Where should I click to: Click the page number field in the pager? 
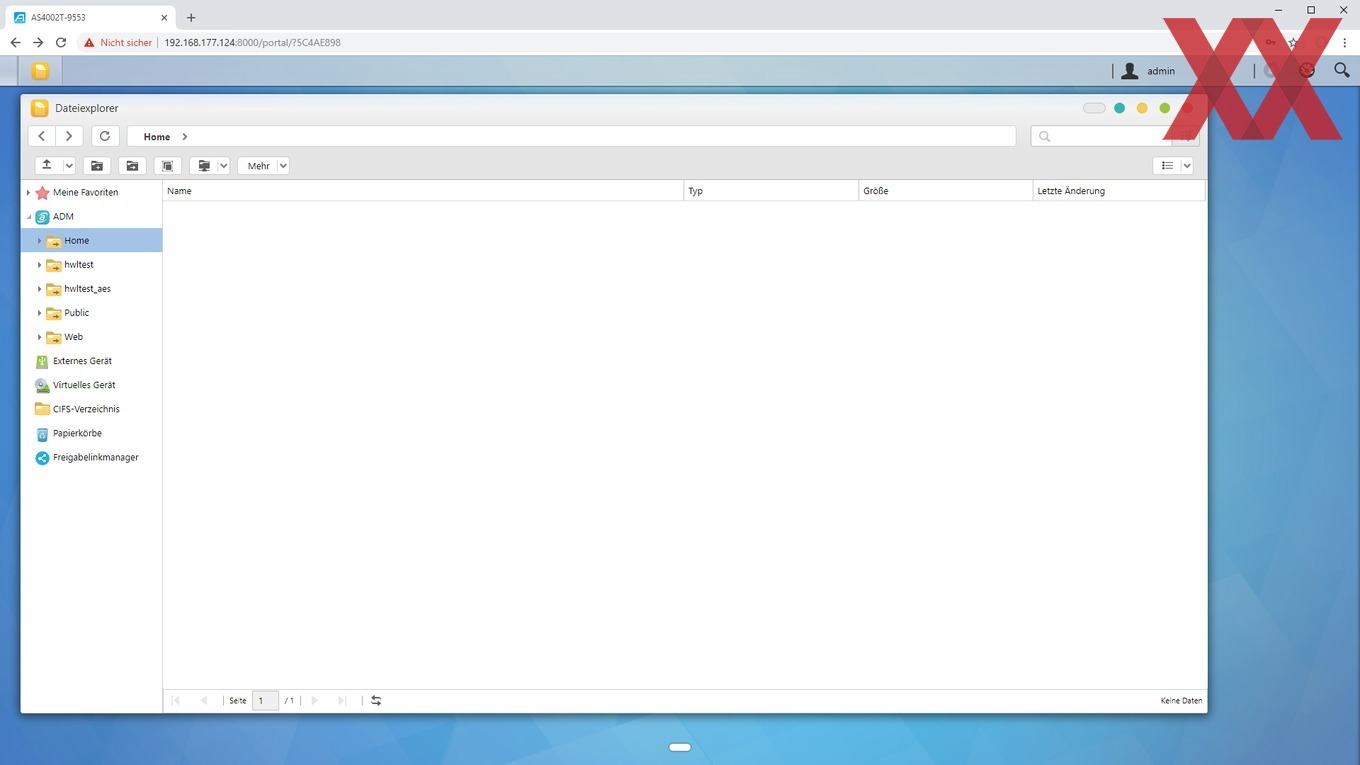click(x=265, y=701)
